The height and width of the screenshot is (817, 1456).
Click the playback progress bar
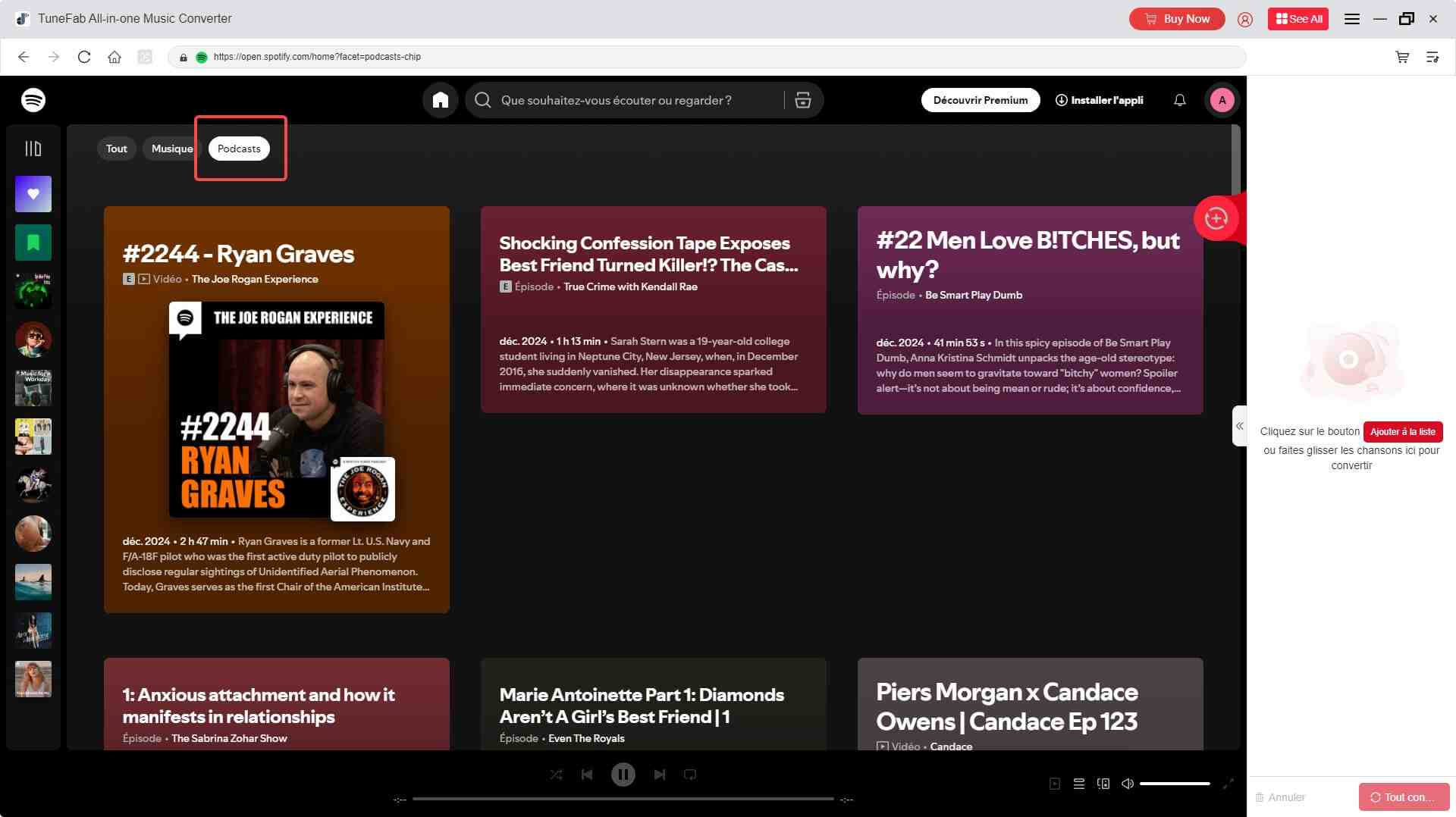pos(623,799)
